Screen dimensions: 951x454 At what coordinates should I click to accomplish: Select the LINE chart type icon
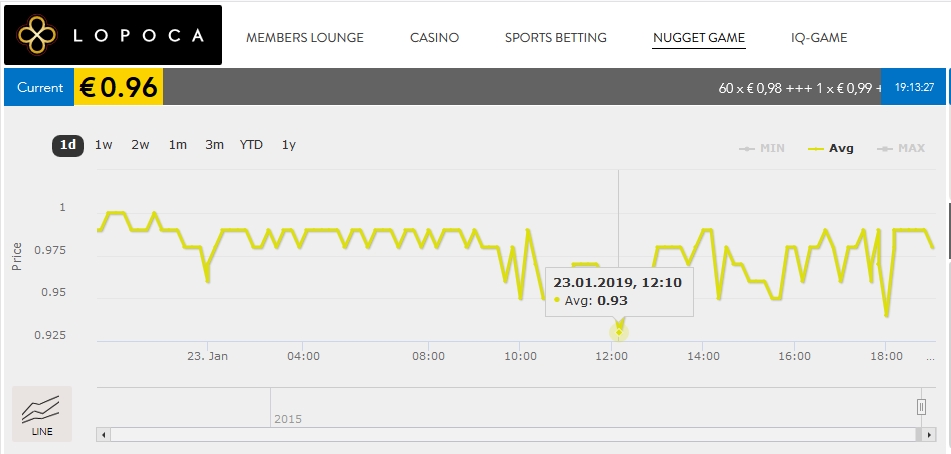point(42,414)
